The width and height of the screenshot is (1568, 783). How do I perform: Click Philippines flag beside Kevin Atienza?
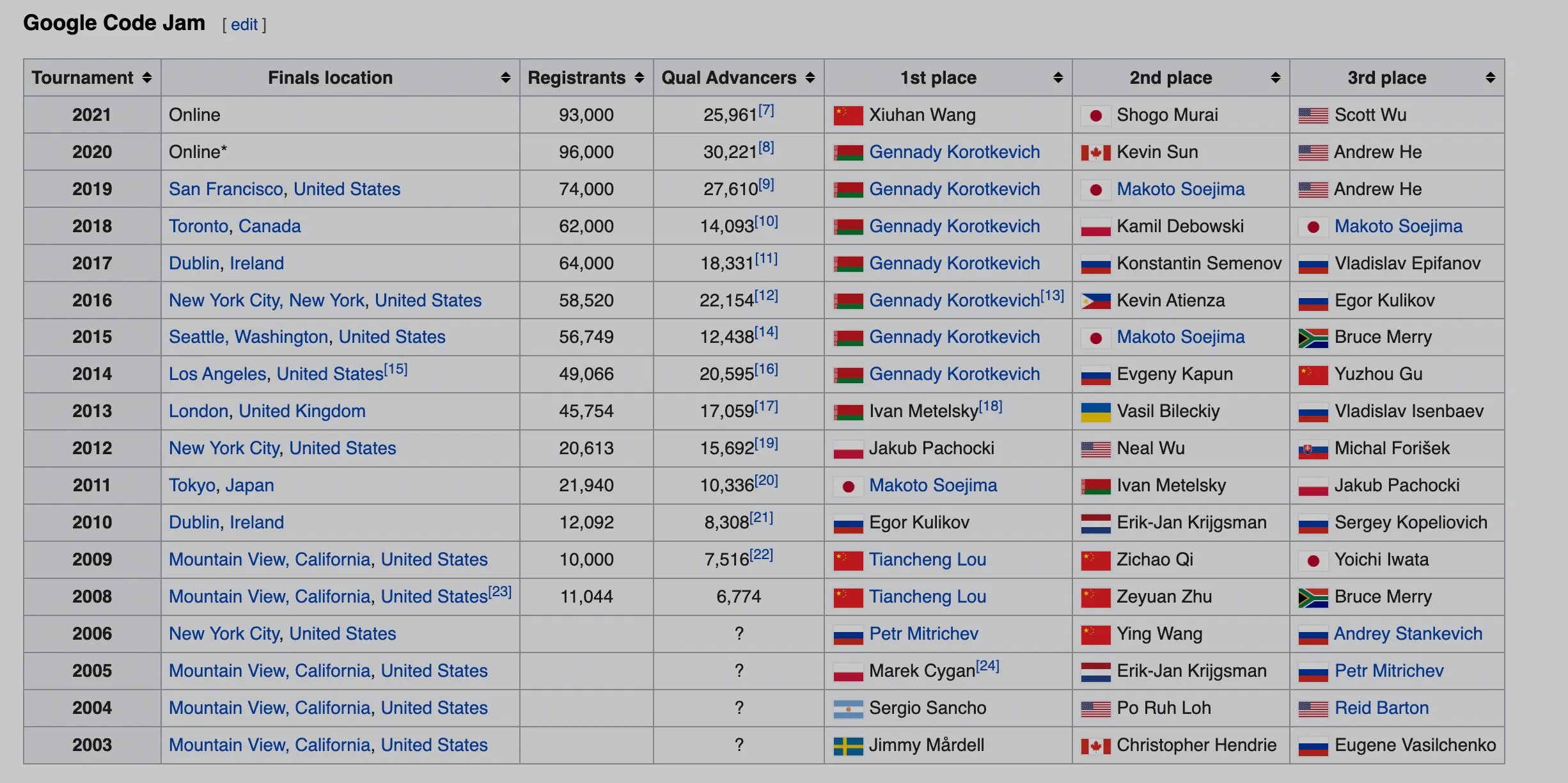point(1095,301)
